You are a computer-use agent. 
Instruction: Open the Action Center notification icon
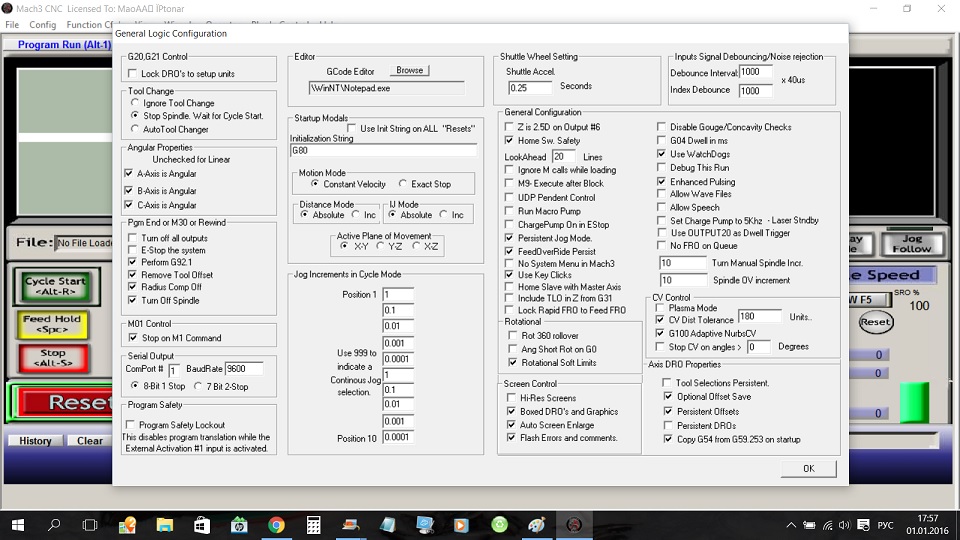point(864,525)
